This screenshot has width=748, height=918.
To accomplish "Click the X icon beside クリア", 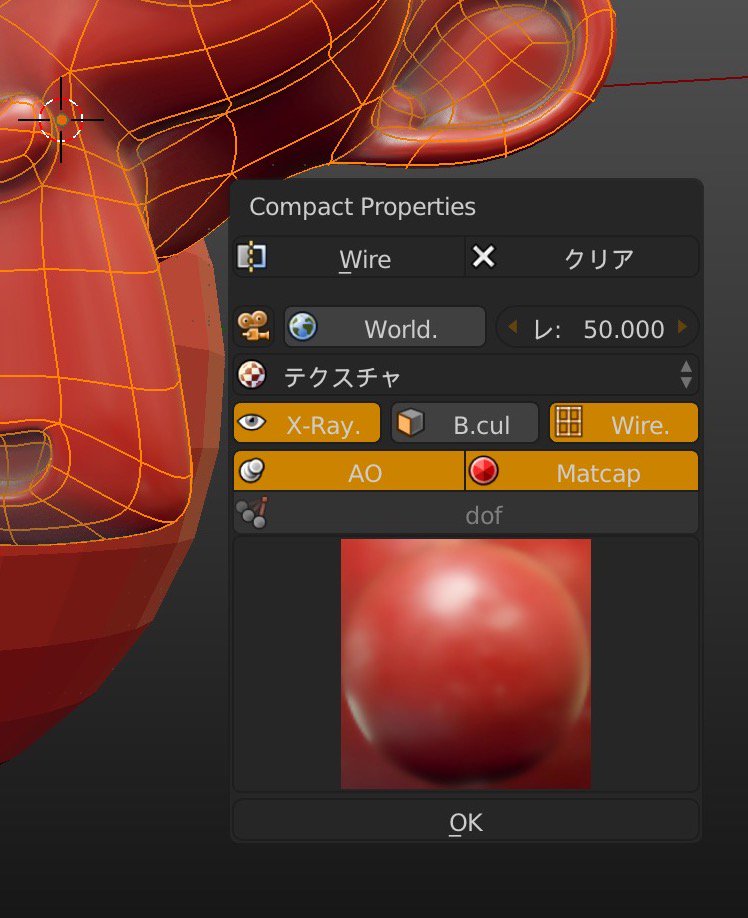I will click(x=483, y=256).
